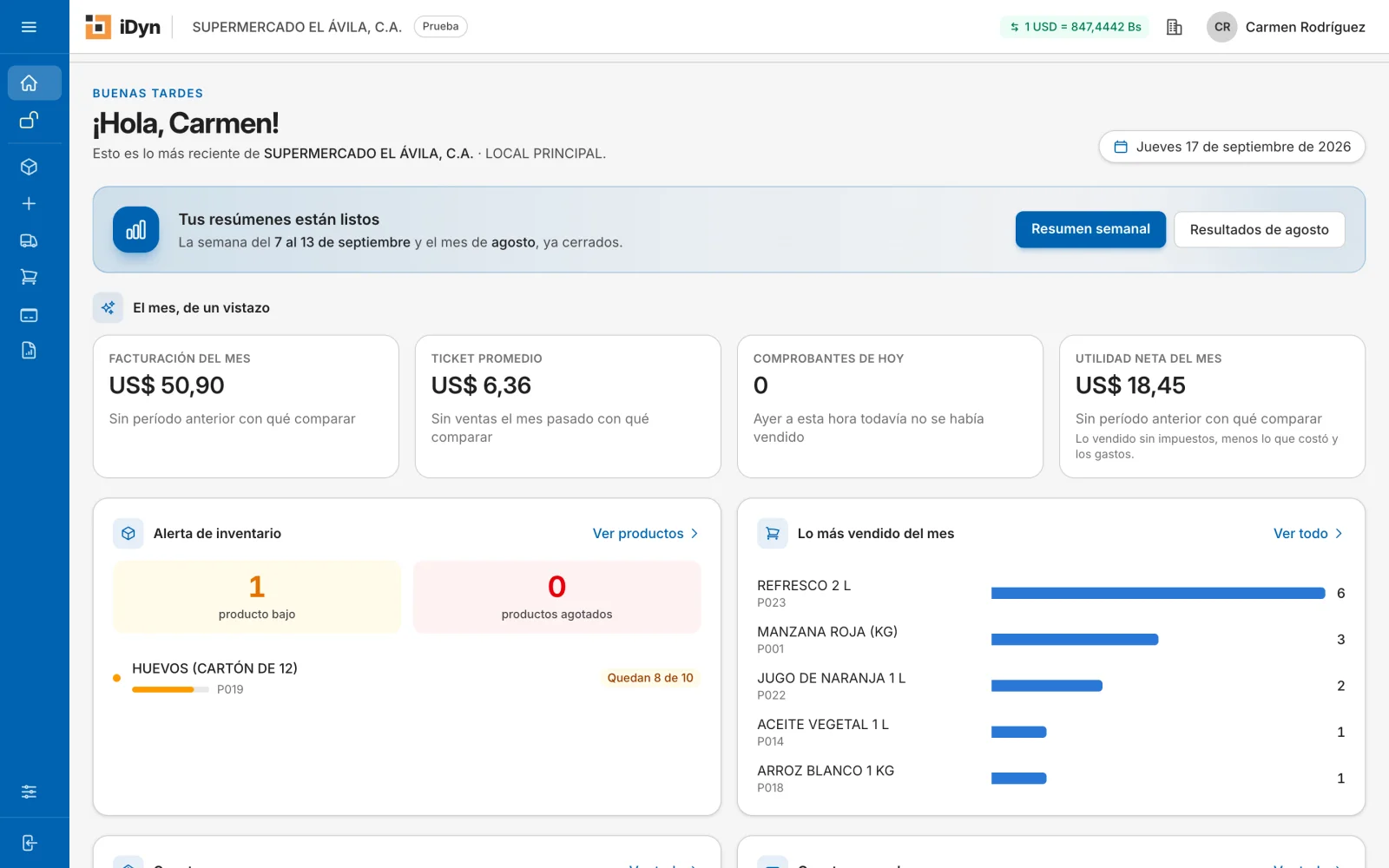Screen dimensions: 1389x868
Task: Click the Quedan 8 de 10 badge
Action: [x=650, y=678]
